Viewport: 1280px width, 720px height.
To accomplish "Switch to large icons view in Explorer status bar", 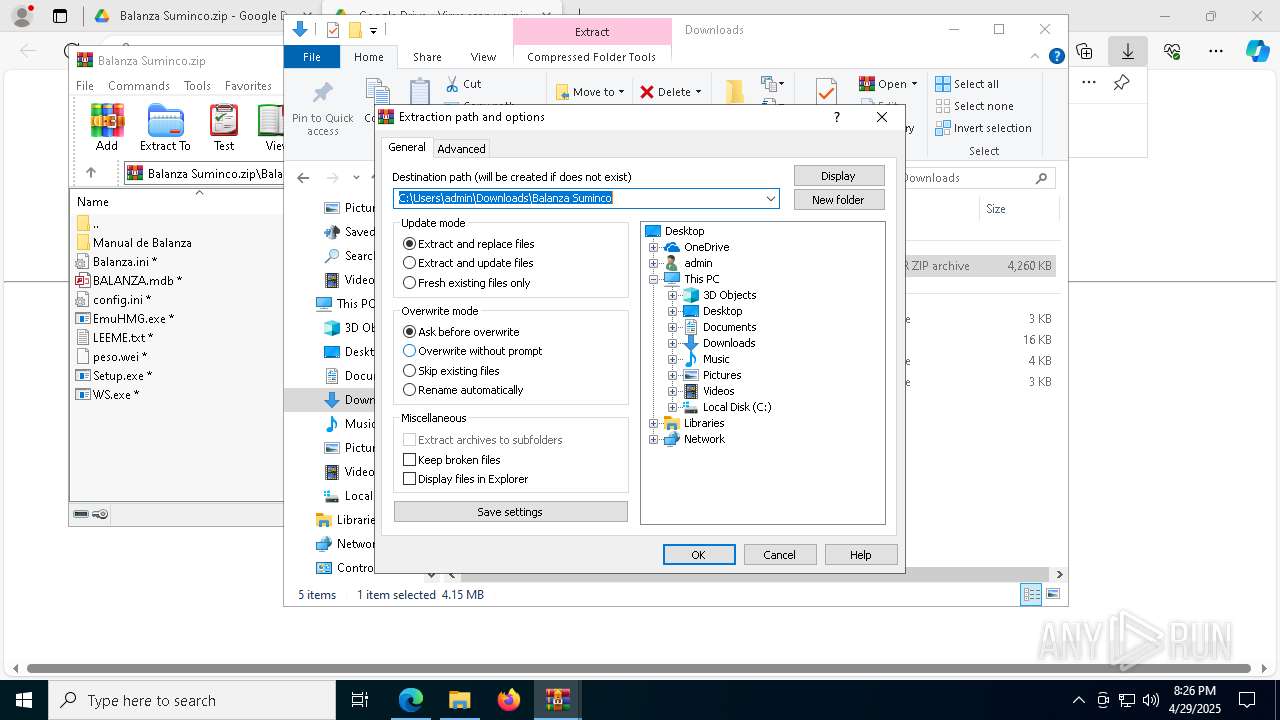I will [x=1051, y=595].
